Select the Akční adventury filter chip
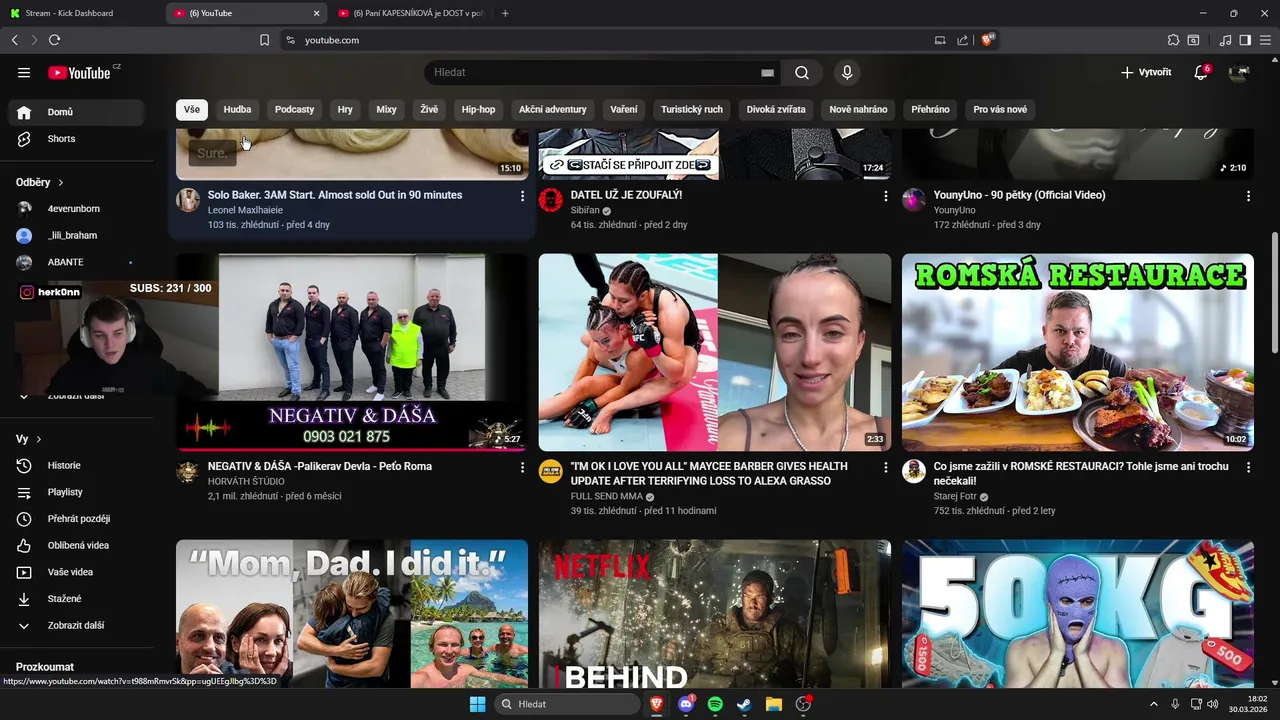This screenshot has width=1280, height=720. 552,110
